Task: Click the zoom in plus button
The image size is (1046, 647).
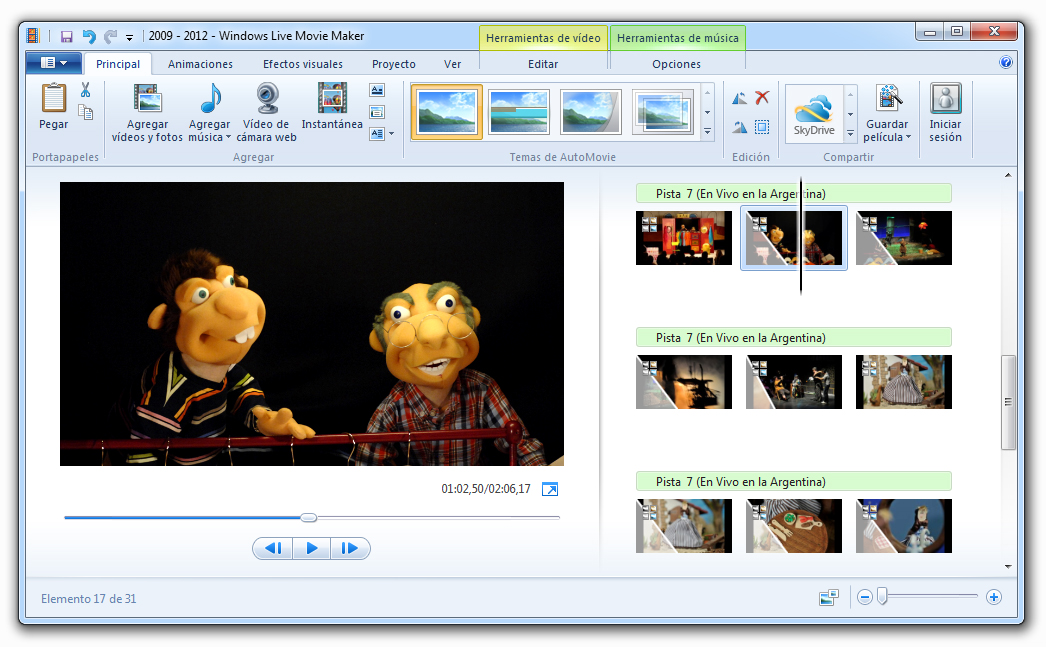Action: click(x=993, y=597)
